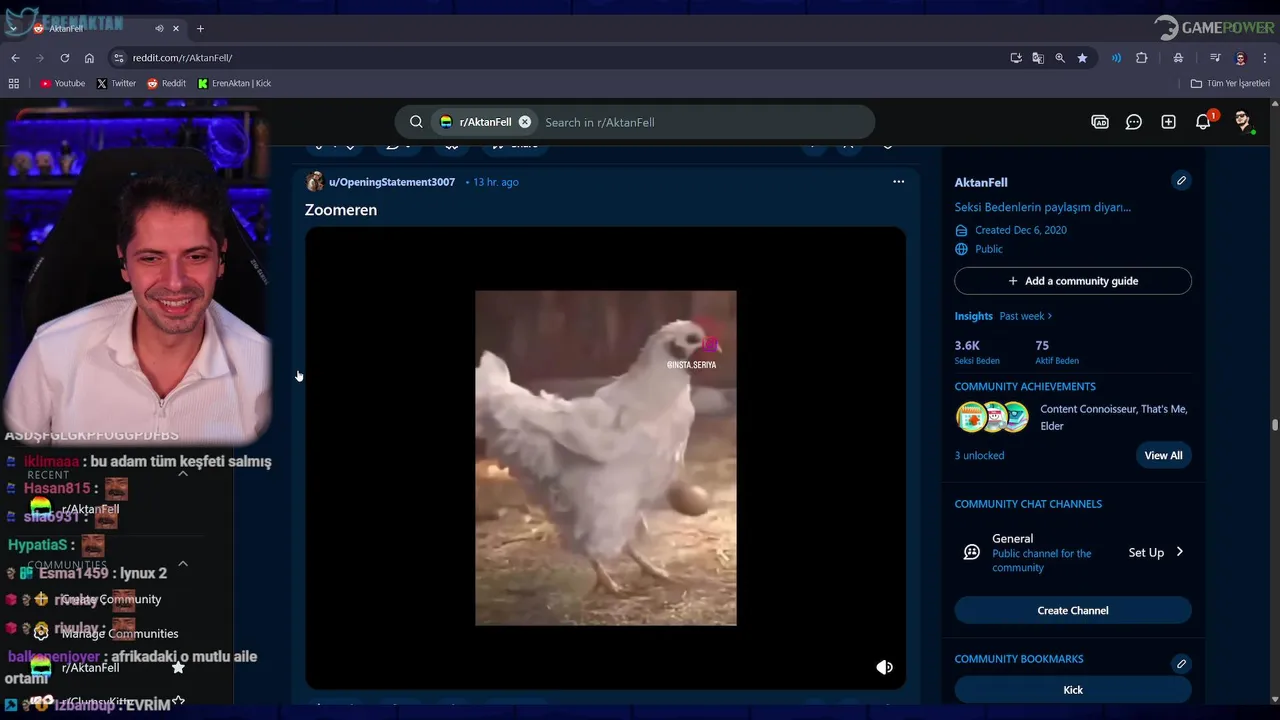Screen dimensions: 1280x720
Task: Open the browser zoom control
Action: coord(1060,58)
